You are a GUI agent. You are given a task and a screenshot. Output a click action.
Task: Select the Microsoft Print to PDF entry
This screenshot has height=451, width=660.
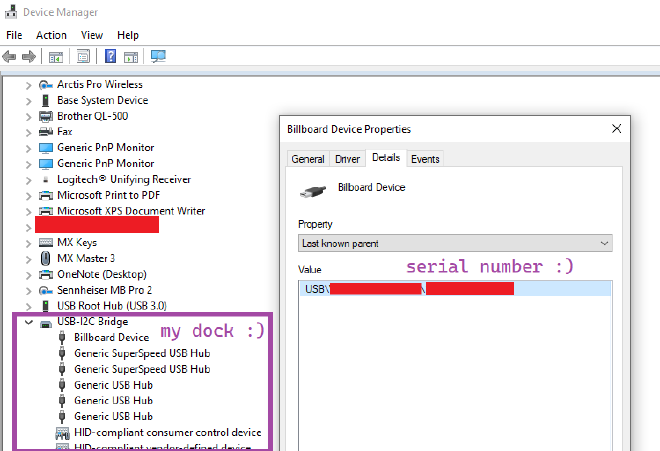point(109,195)
